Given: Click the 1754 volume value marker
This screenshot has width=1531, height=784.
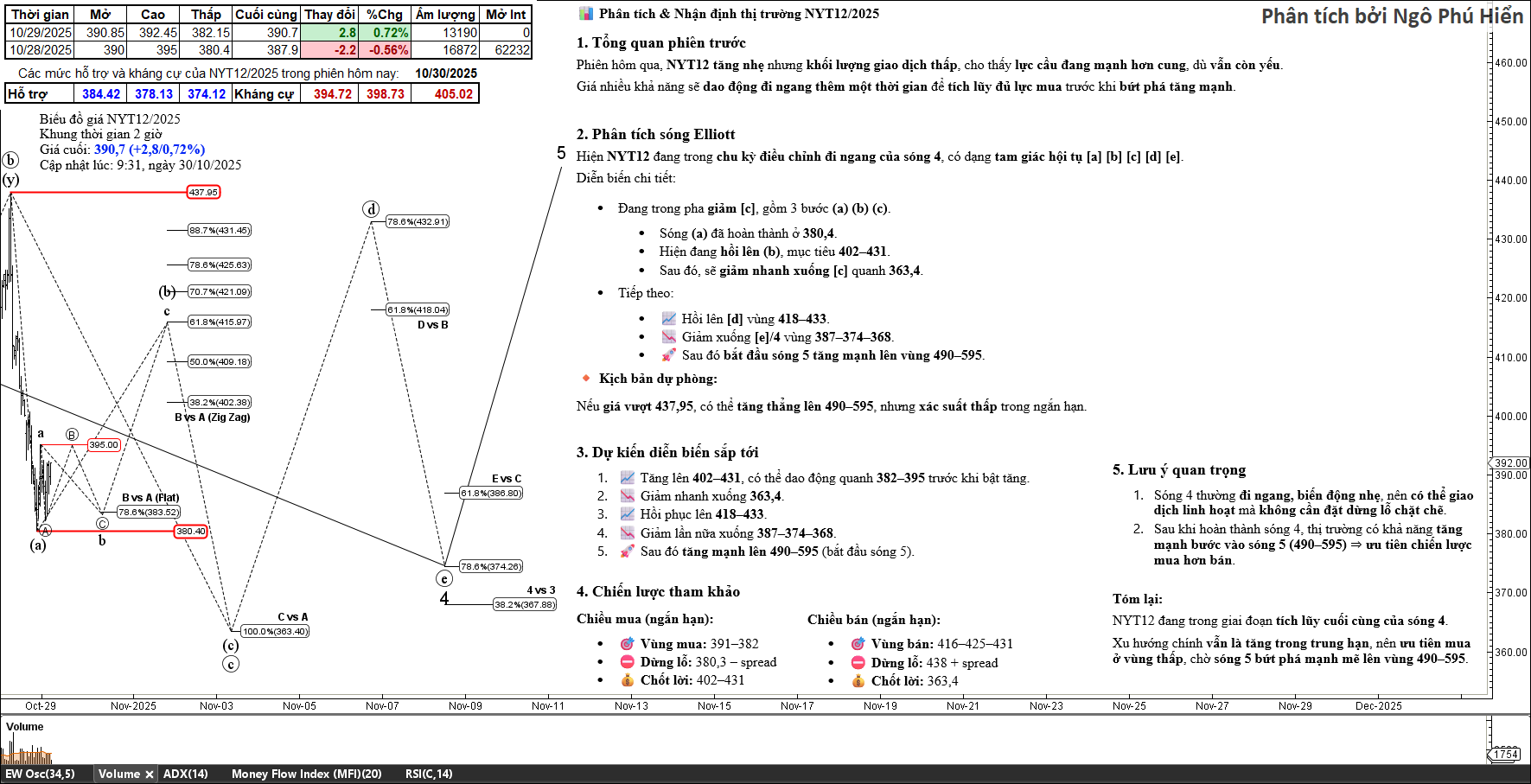Looking at the screenshot, I should [1506, 754].
